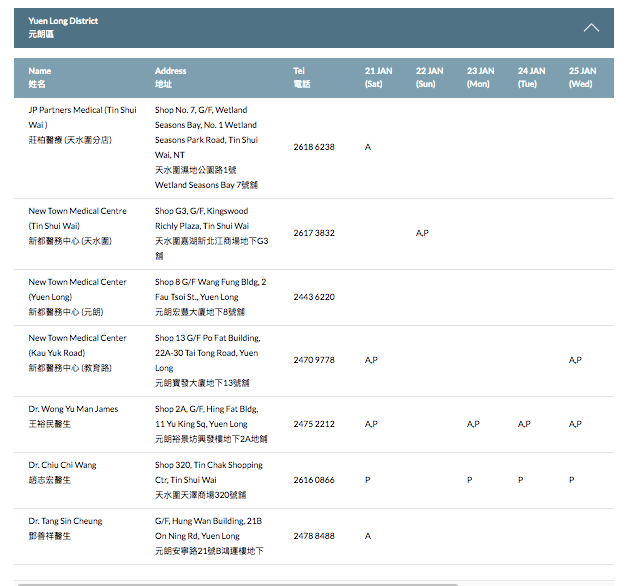The width and height of the screenshot is (633, 586).
Task: Tap phone number 2475 2212
Action: point(313,424)
